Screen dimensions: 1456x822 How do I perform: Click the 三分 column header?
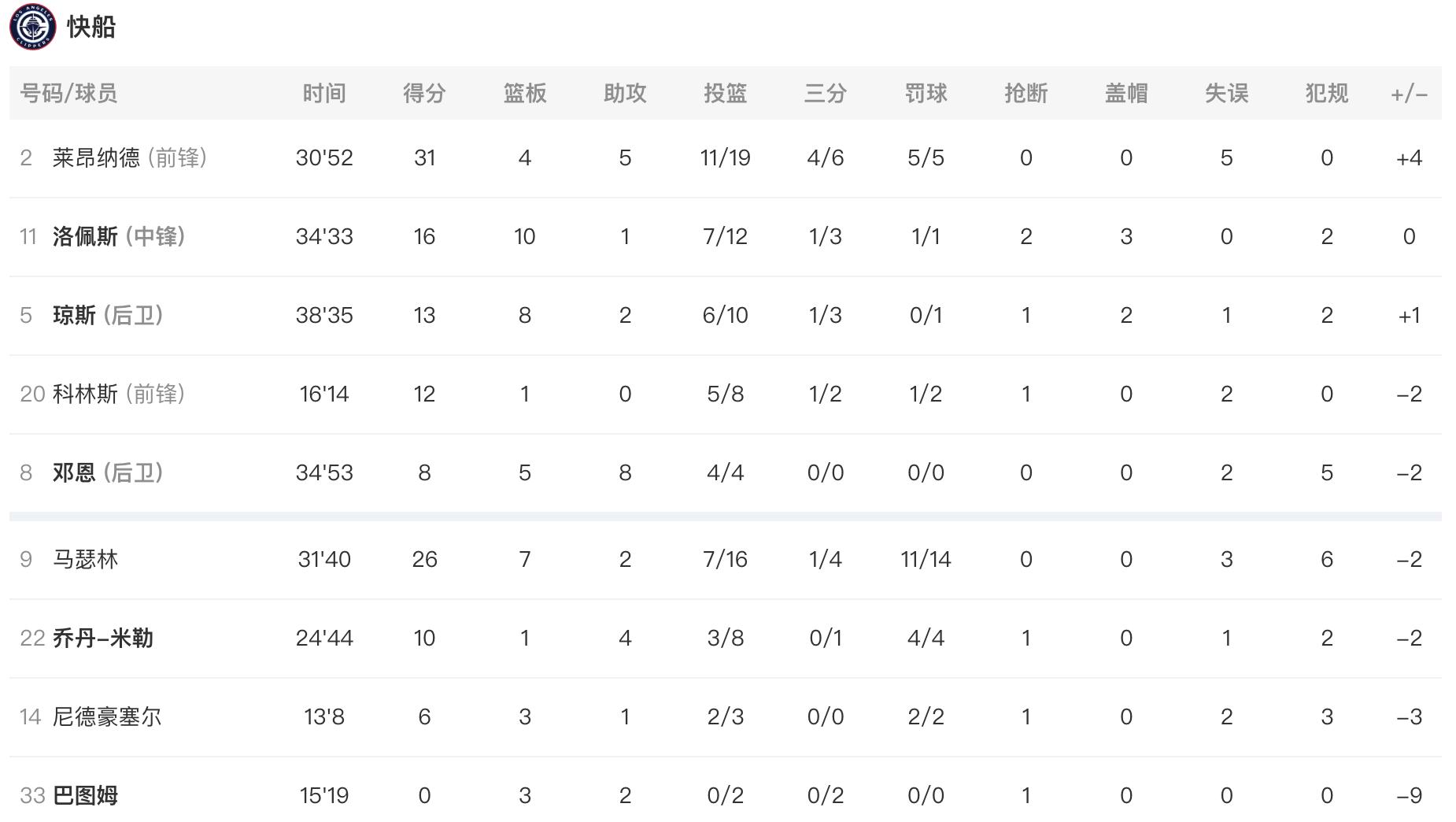coord(826,94)
